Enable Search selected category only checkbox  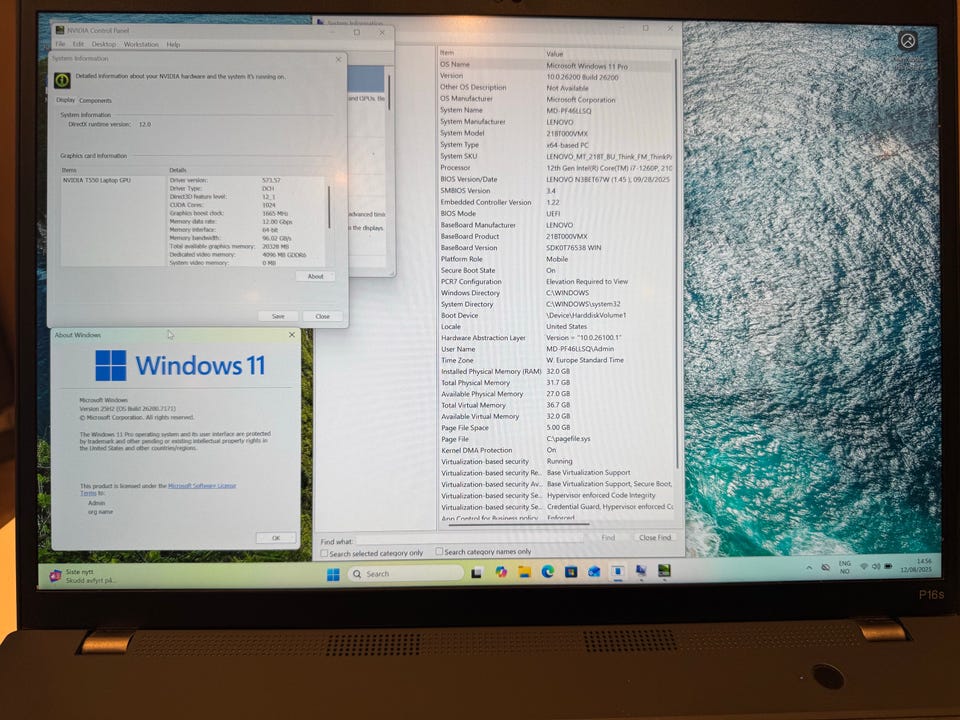click(324, 553)
